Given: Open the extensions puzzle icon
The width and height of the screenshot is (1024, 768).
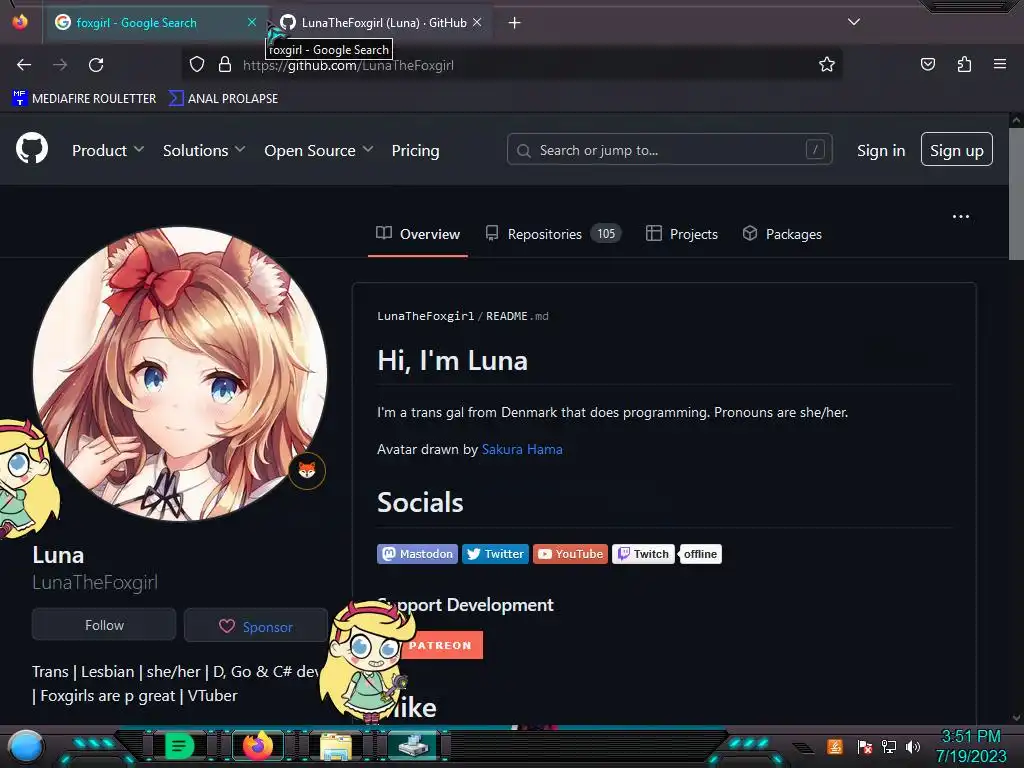Looking at the screenshot, I should [964, 64].
